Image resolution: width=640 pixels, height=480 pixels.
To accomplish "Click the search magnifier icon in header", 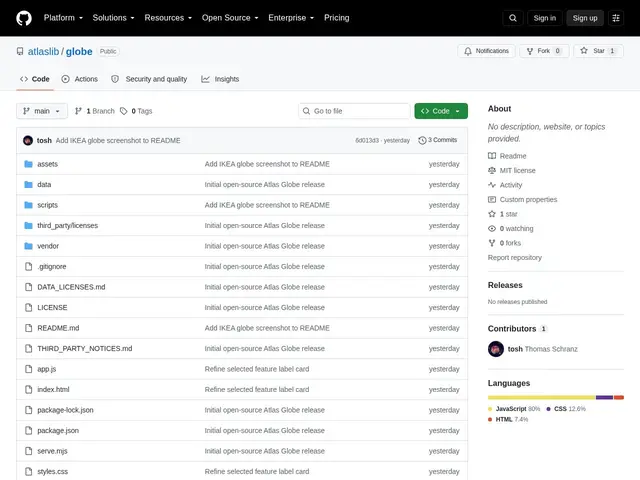I will 513,18.
